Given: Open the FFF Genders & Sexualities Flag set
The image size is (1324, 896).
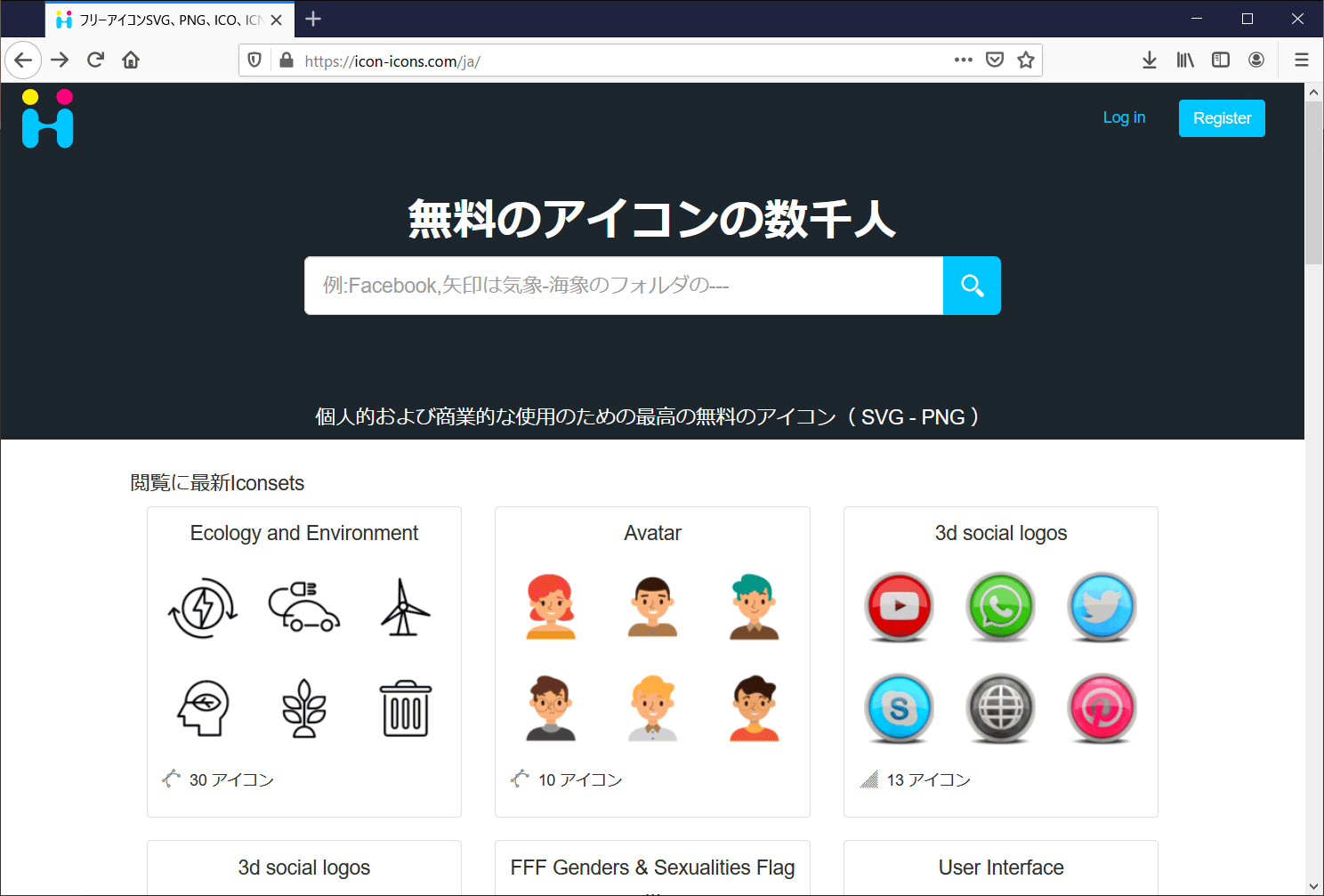Looking at the screenshot, I should pyautogui.click(x=652, y=868).
